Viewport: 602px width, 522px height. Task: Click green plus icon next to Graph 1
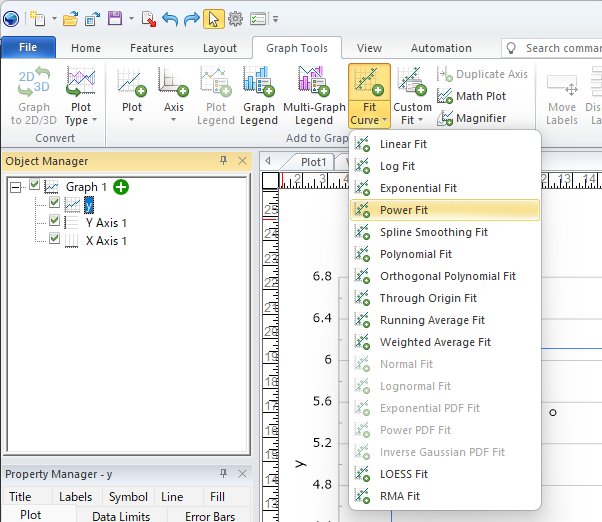[x=121, y=187]
